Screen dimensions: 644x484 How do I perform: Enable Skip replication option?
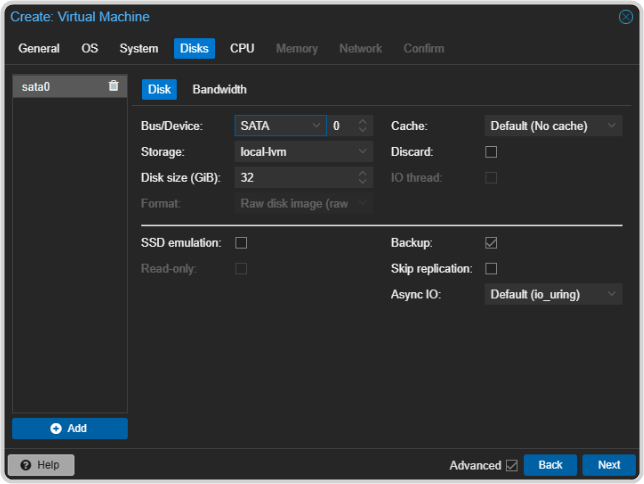pos(491,269)
